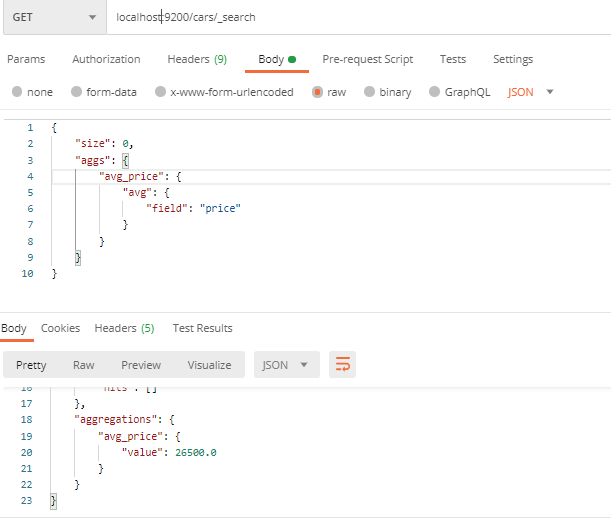Open the Headers (9) request tab
Image resolution: width=611 pixels, height=526 pixels.
[x=197, y=59]
